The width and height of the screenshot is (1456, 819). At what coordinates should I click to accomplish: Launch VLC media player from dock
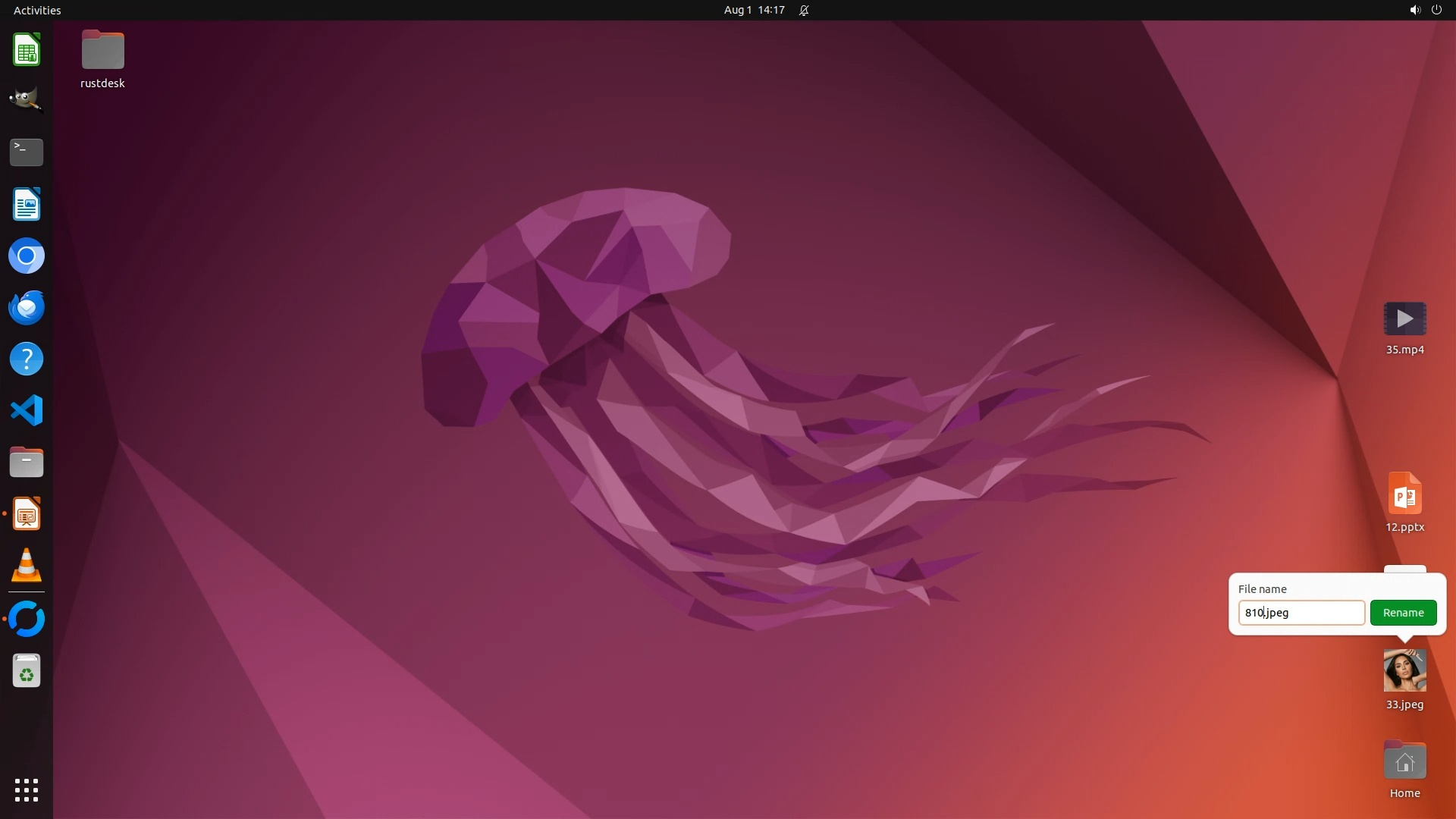click(x=27, y=565)
